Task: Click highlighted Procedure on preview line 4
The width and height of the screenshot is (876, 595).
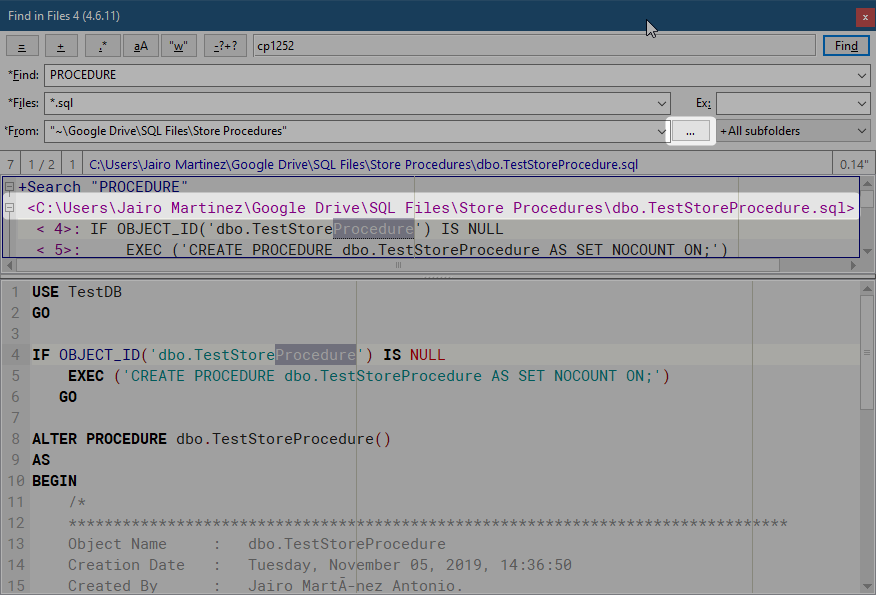Action: pos(315,355)
